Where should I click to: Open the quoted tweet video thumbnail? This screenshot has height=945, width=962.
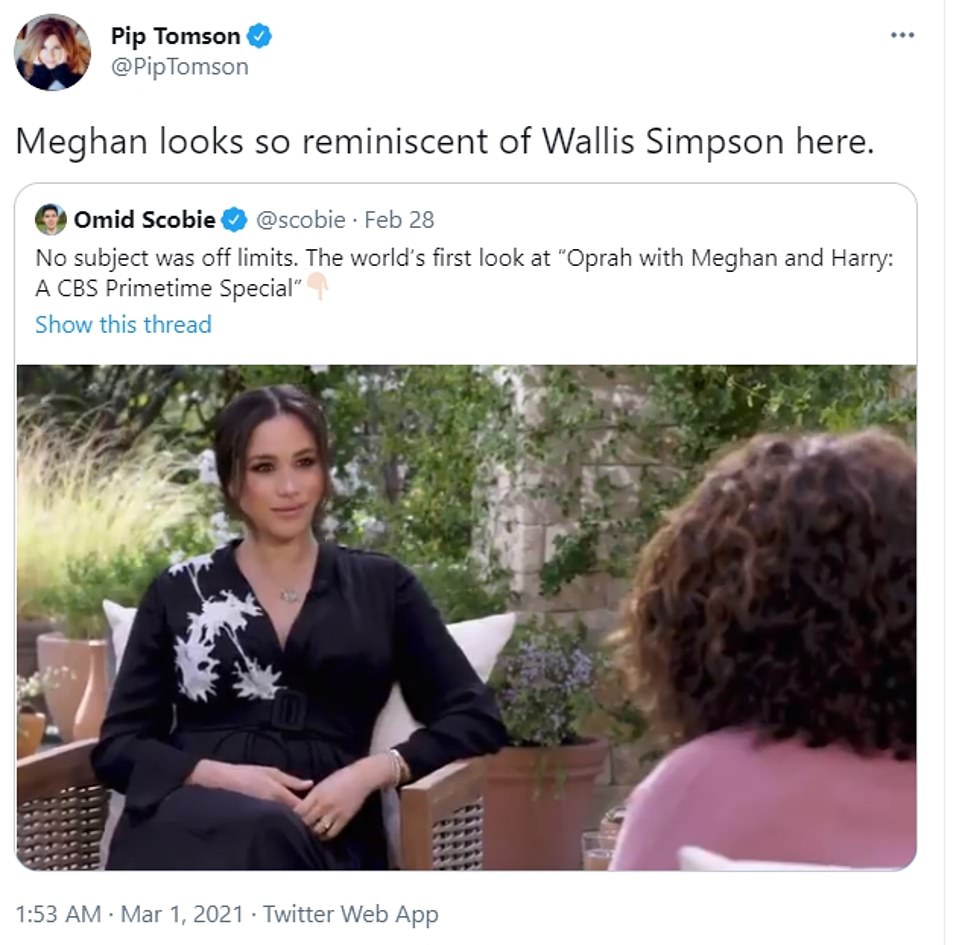pos(466,617)
